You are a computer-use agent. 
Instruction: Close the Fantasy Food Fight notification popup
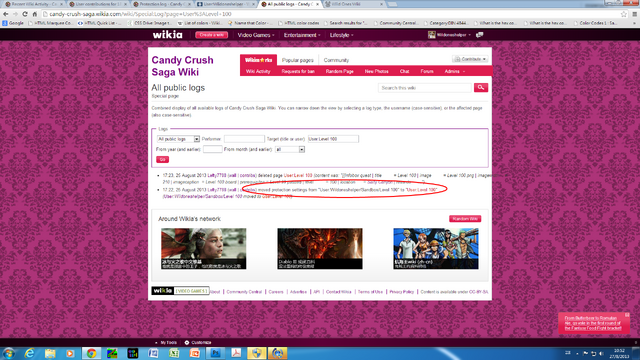(627, 315)
